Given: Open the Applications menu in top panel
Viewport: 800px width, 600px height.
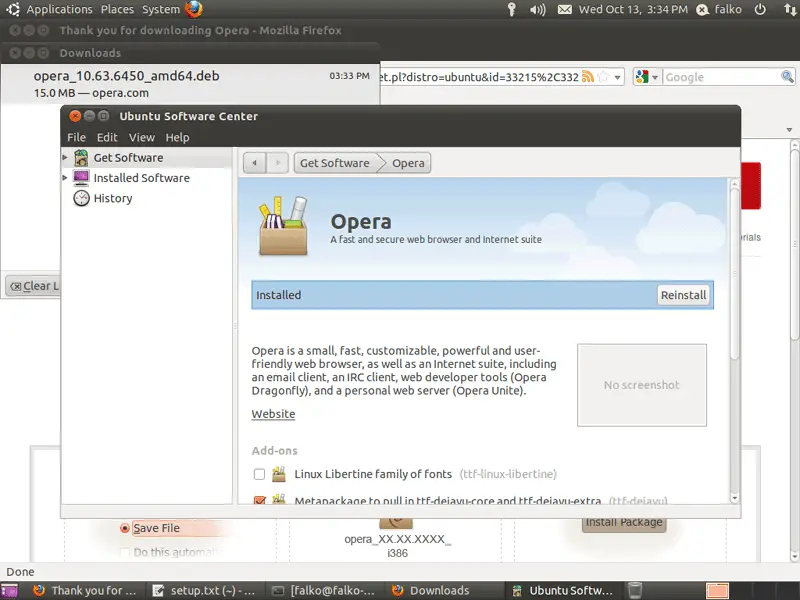Looking at the screenshot, I should click(x=59, y=9).
